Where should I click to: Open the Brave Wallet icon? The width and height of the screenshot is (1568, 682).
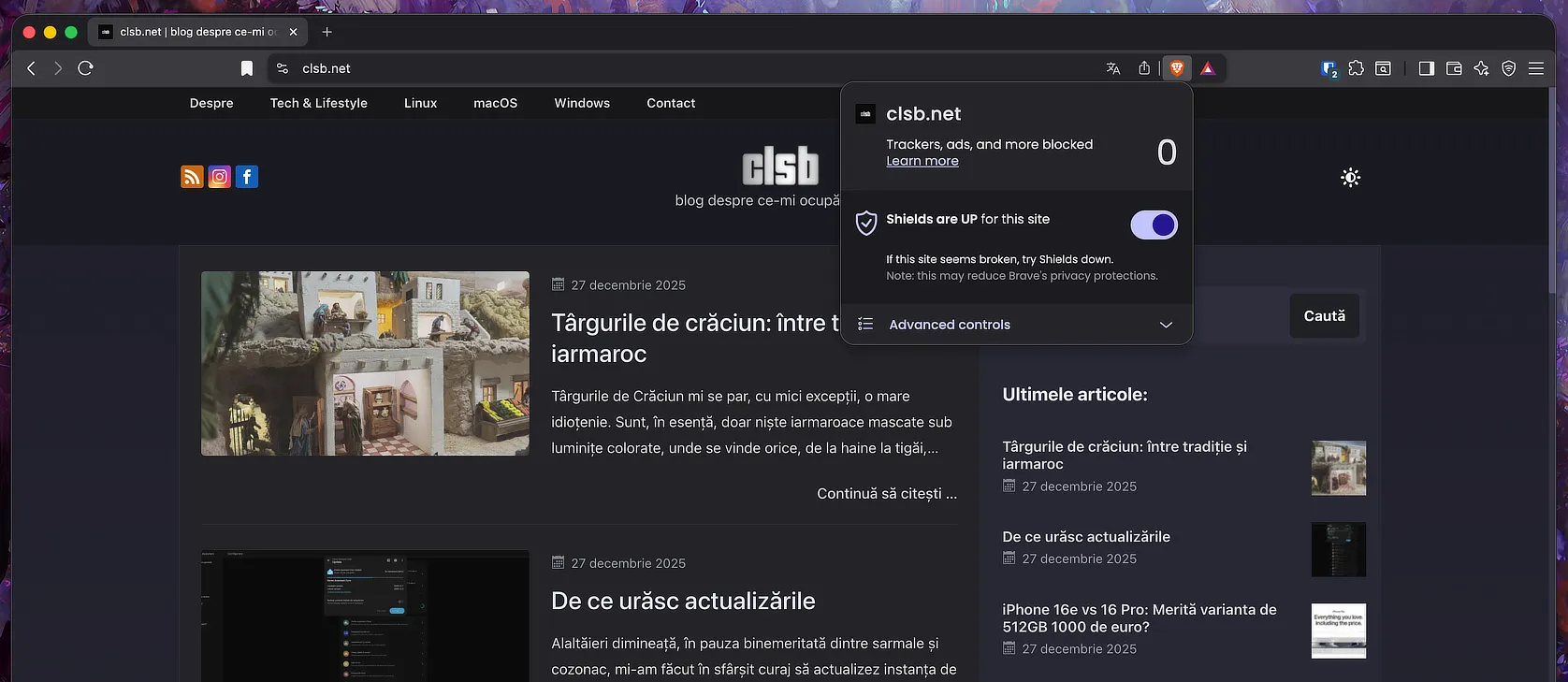pyautogui.click(x=1454, y=68)
